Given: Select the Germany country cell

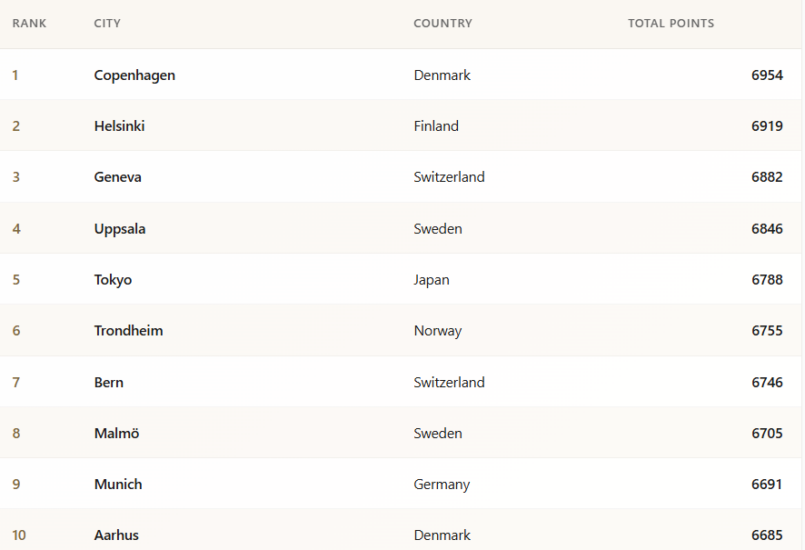Looking at the screenshot, I should pyautogui.click(x=441, y=484).
